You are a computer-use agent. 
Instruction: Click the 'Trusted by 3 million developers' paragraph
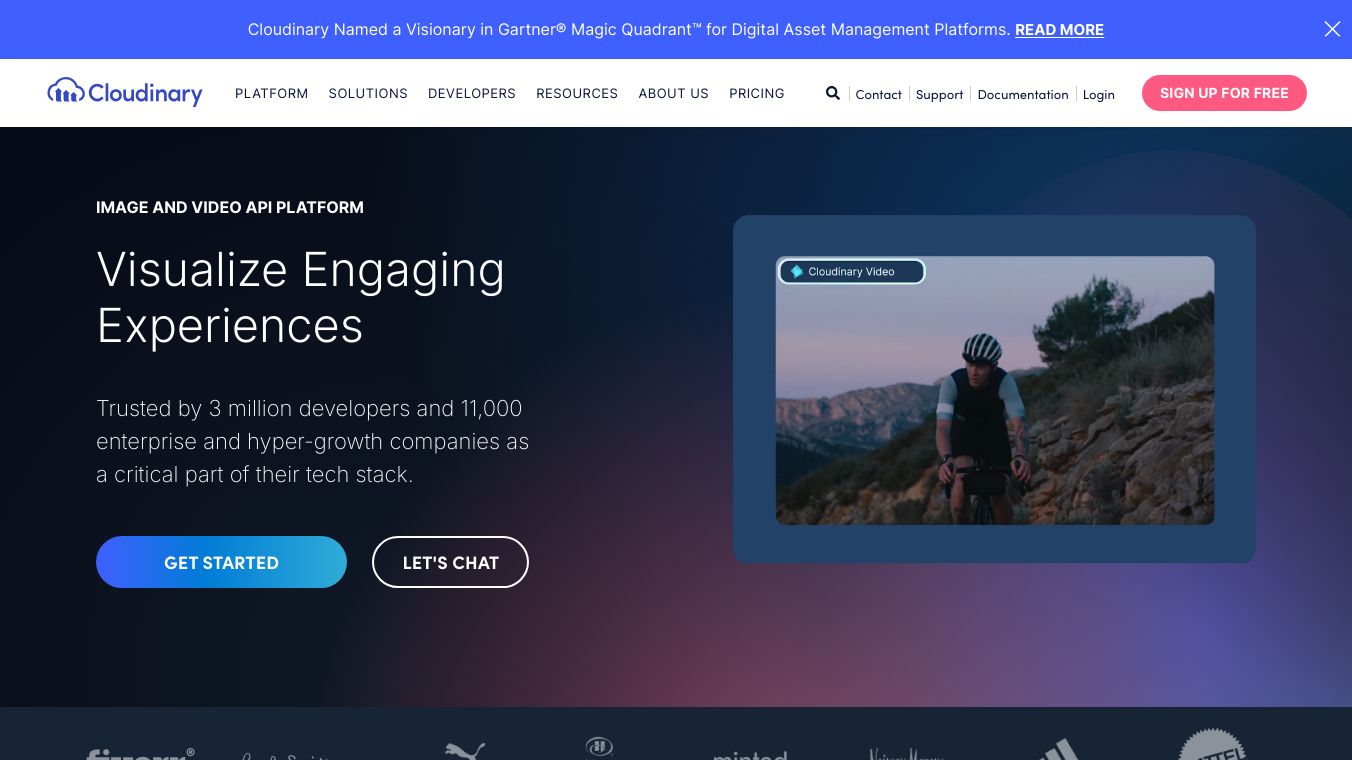click(x=312, y=441)
